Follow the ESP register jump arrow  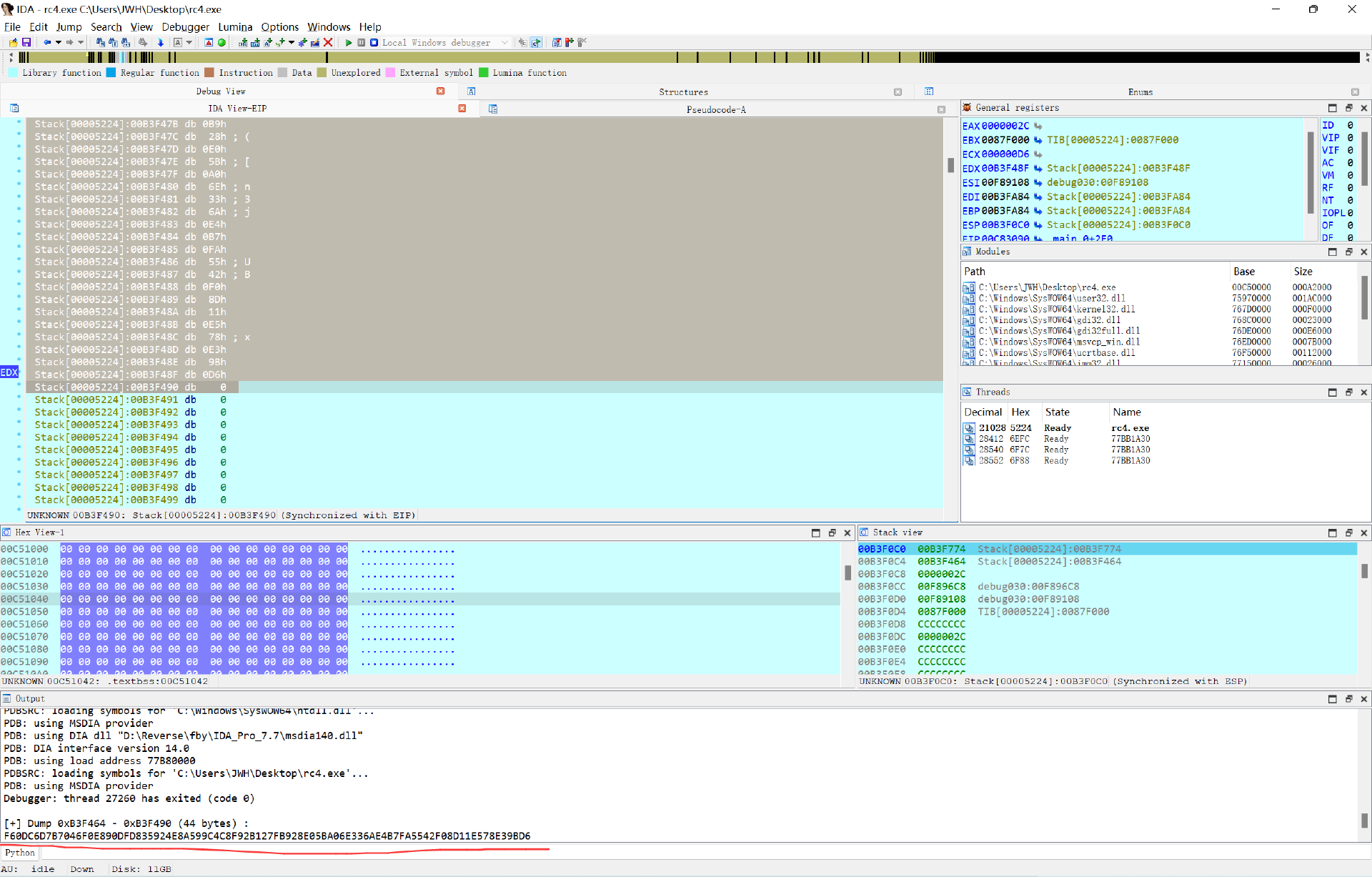coord(1038,225)
